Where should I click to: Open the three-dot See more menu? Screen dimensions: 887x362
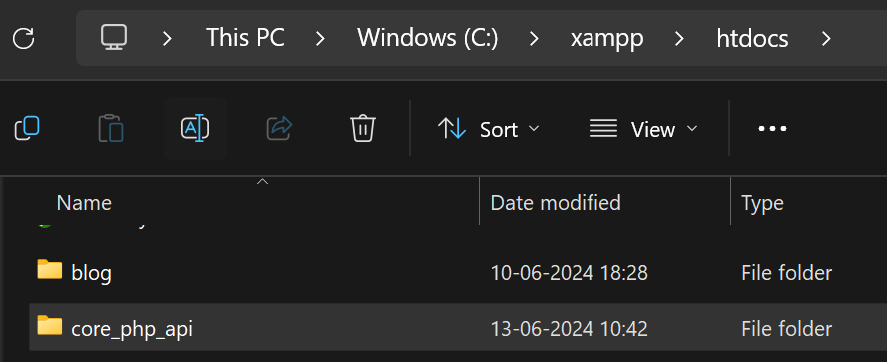tap(772, 129)
